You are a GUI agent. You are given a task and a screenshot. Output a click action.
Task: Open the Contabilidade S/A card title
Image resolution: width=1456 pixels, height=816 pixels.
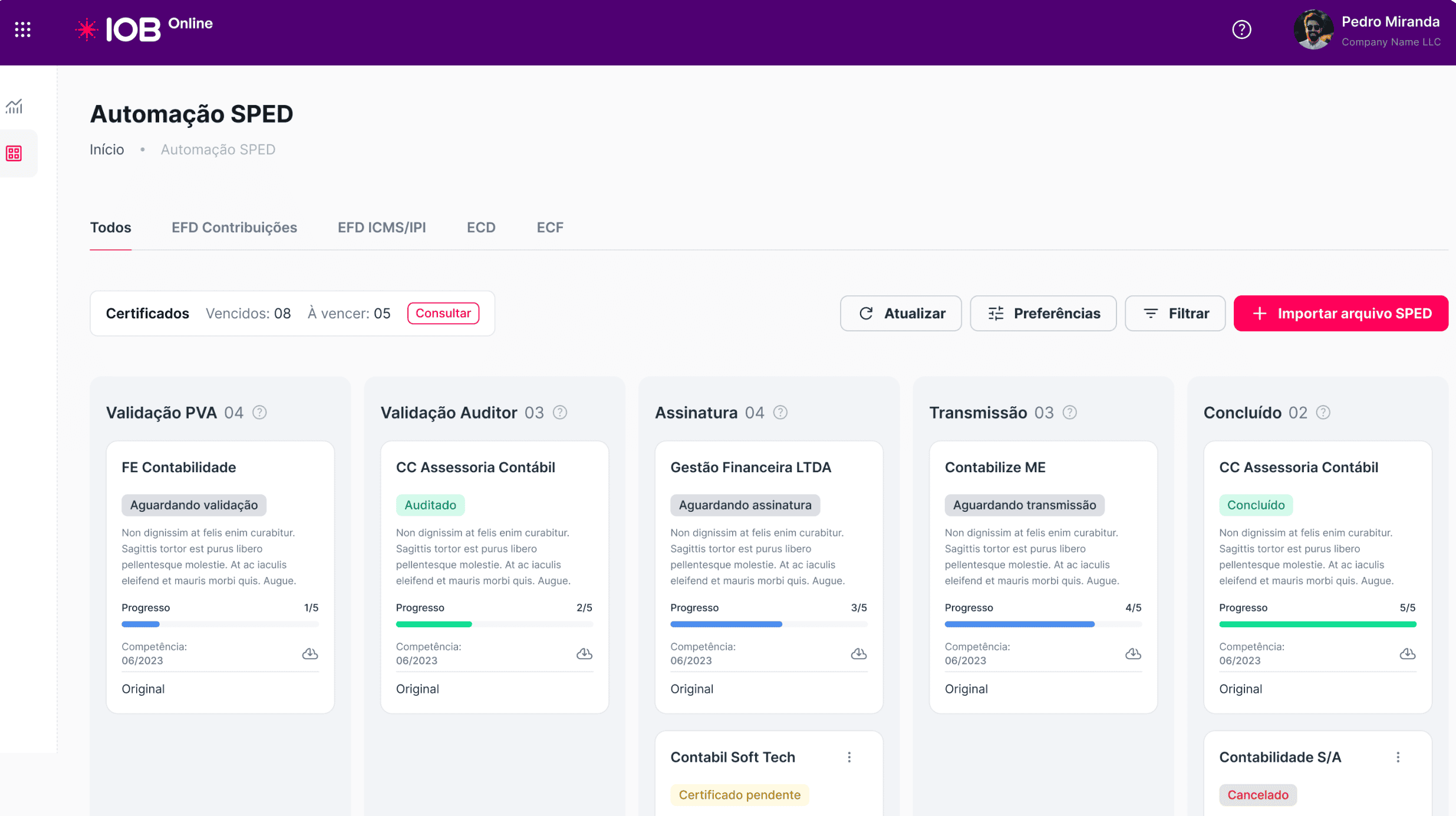point(1280,758)
